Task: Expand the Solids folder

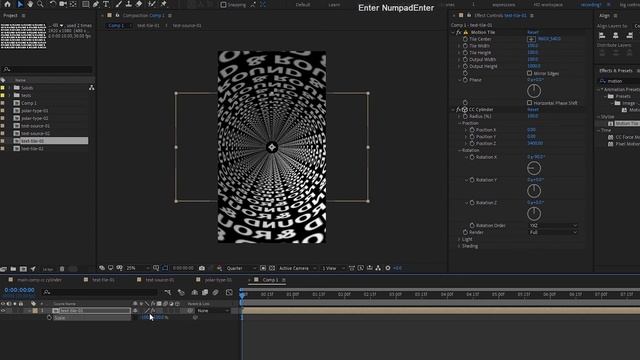Action: pyautogui.click(x=9, y=88)
